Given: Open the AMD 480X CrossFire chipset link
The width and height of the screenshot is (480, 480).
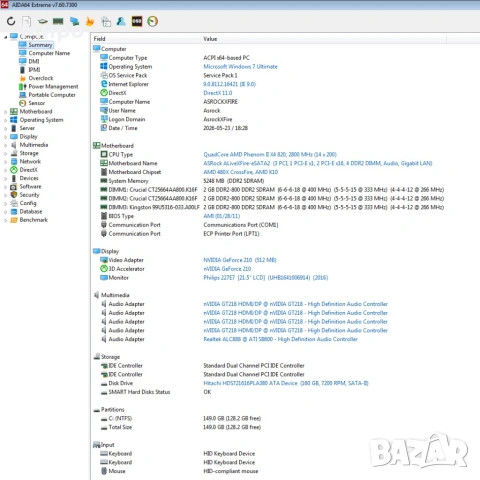Looking at the screenshot, I should 241,172.
